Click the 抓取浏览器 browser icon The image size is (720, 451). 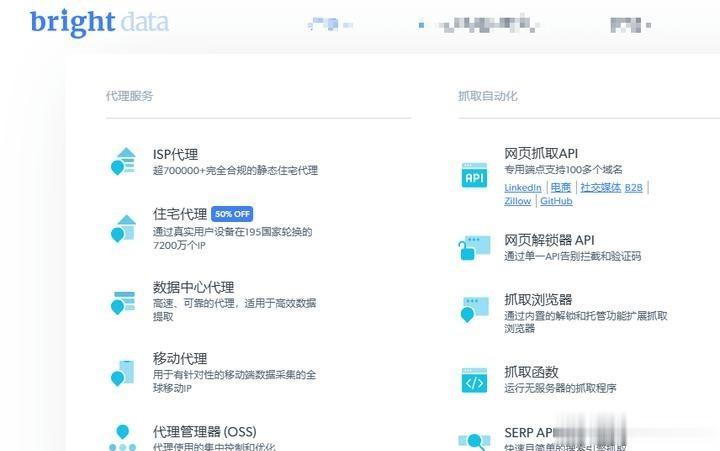coord(474,309)
